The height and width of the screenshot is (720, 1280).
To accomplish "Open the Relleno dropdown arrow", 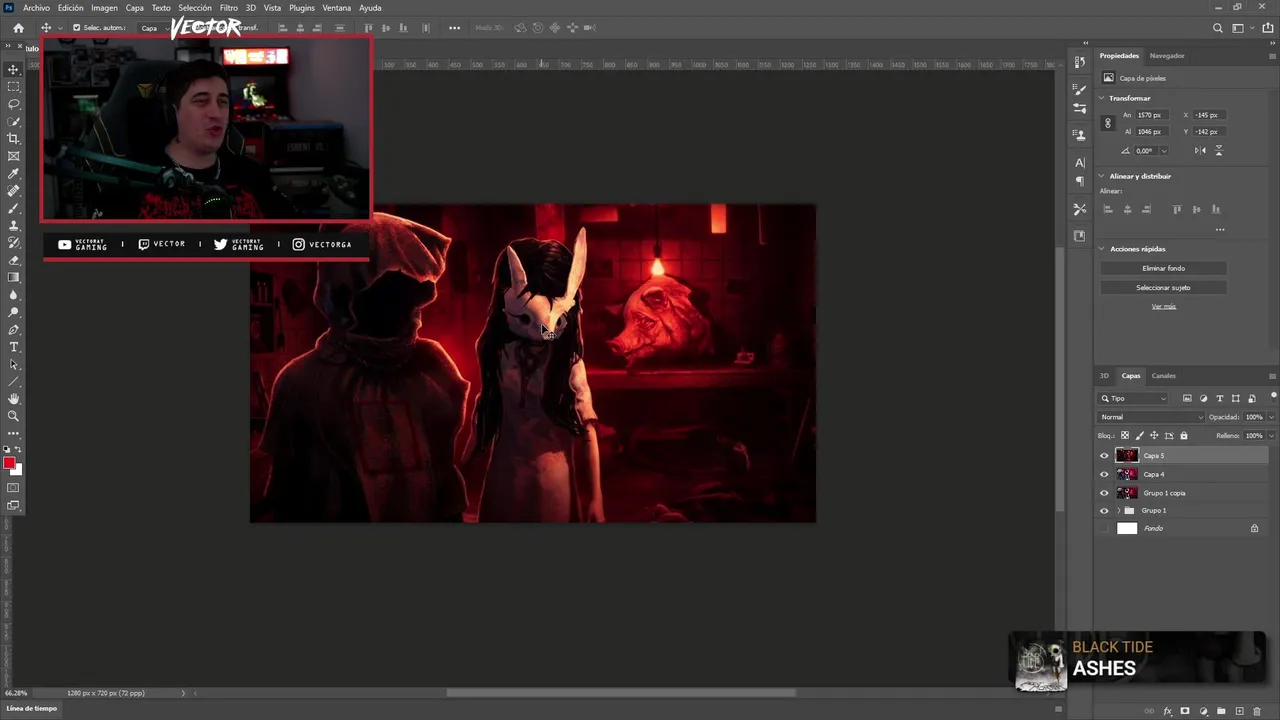I will 1271,436.
